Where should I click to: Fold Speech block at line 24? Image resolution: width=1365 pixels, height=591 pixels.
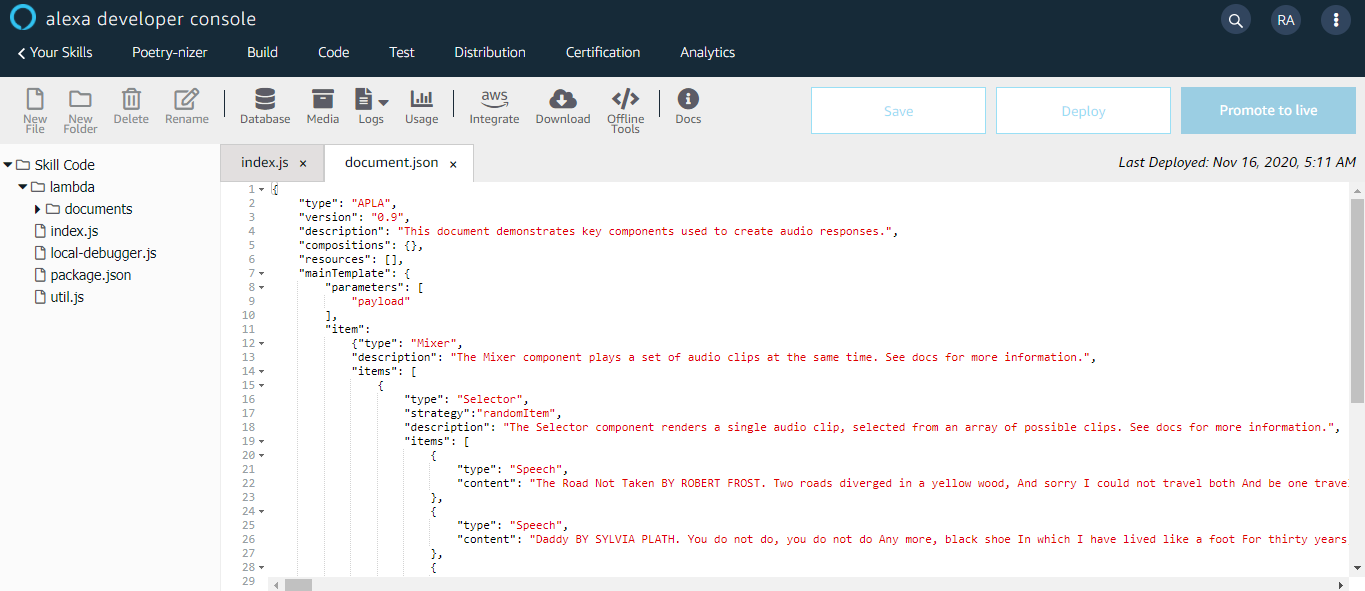click(x=262, y=511)
